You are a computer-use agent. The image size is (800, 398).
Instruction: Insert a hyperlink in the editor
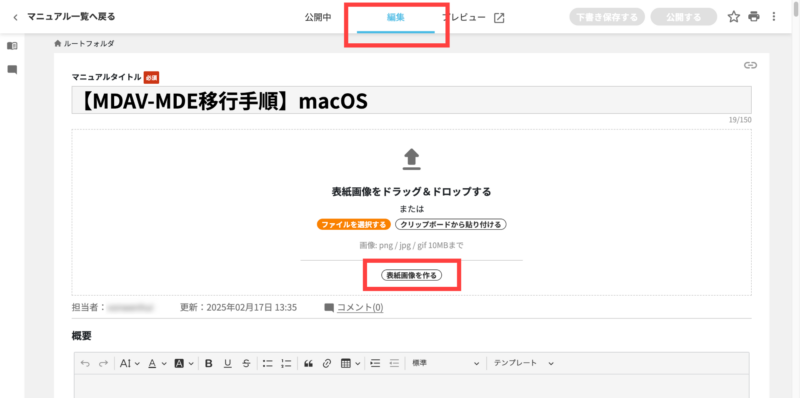[x=327, y=363]
